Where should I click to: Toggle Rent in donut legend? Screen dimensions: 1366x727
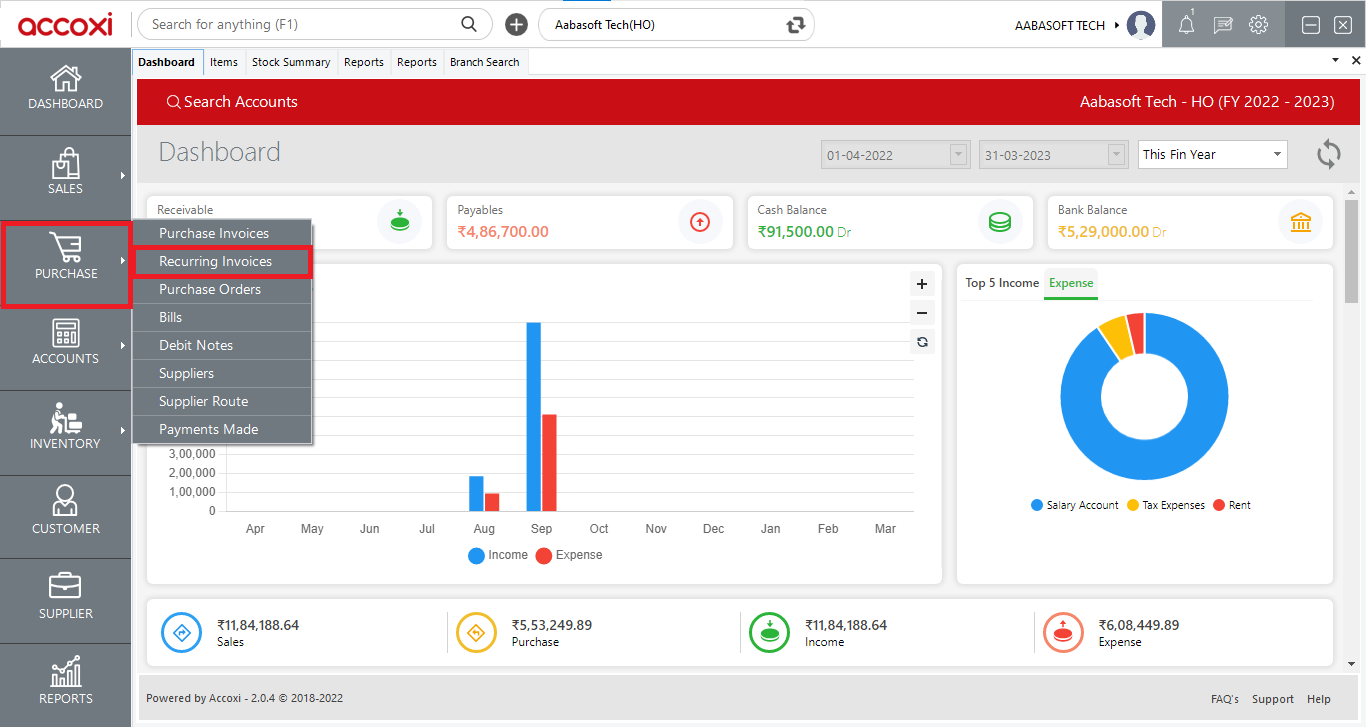[1232, 505]
